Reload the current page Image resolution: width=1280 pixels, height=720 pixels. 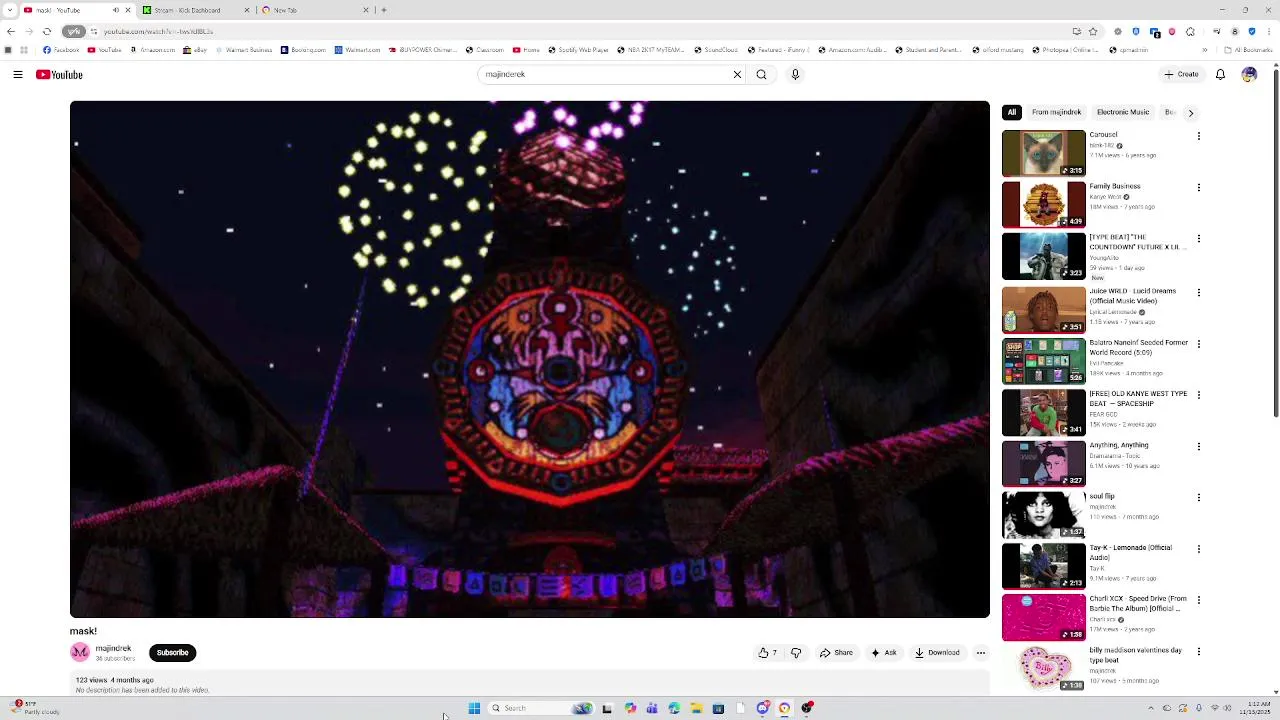47,31
